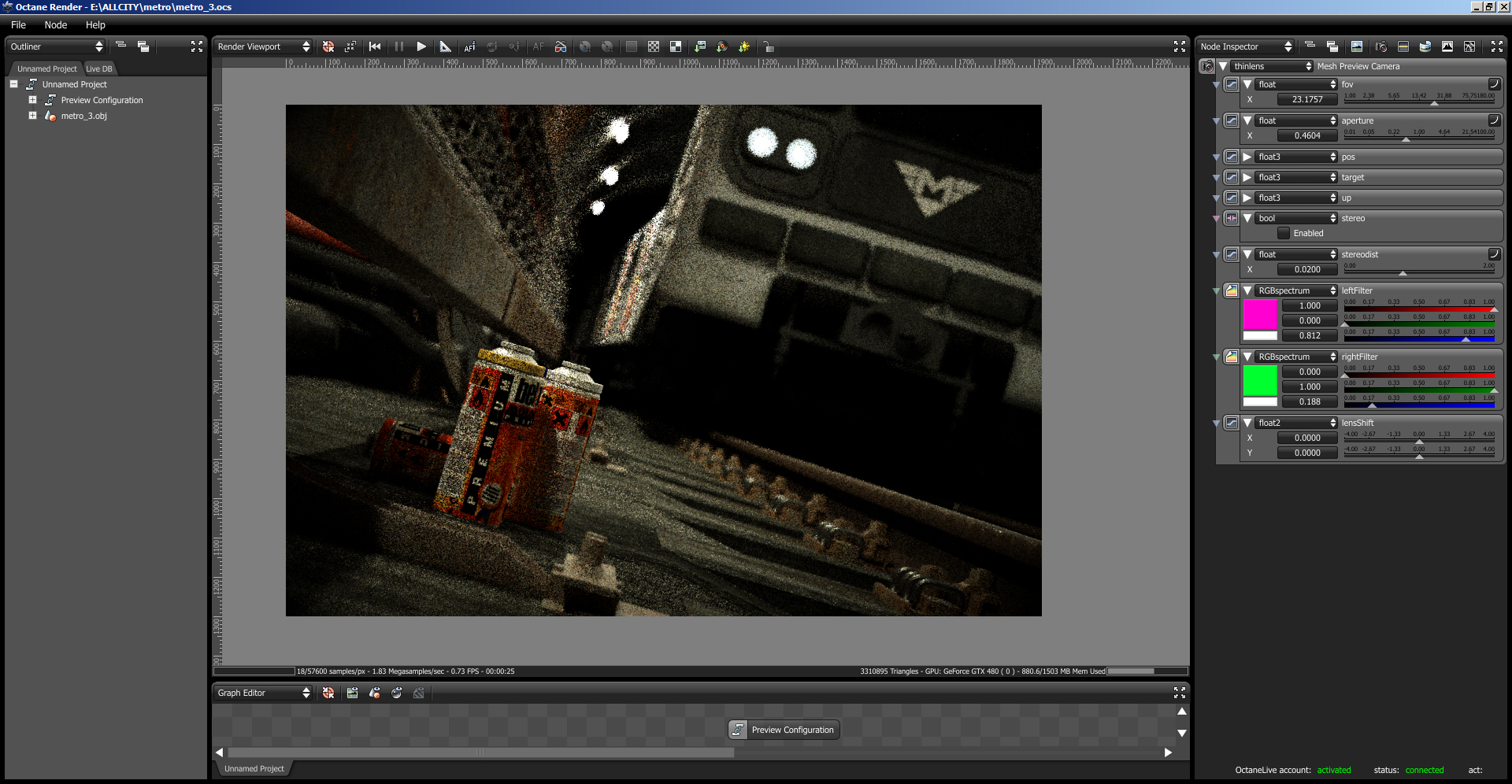Click the dark checkerboard background icon
Image resolution: width=1512 pixels, height=784 pixels.
point(632,46)
